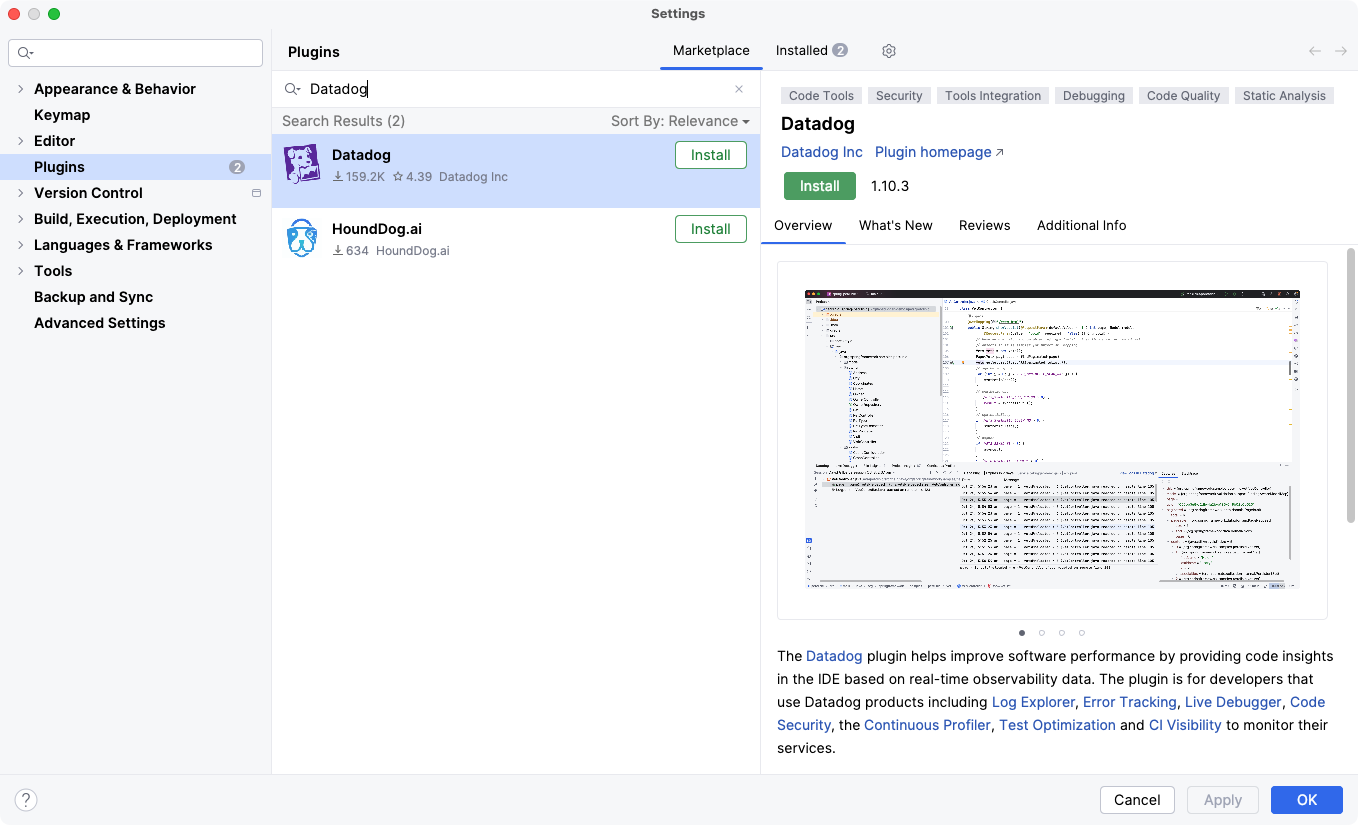Install the HoundDog.ai plugin

(710, 229)
